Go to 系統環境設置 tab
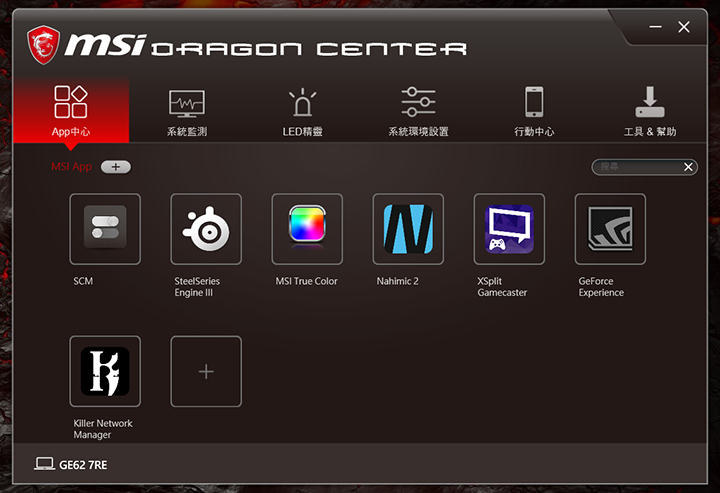Image resolution: width=720 pixels, height=493 pixels. (x=418, y=112)
